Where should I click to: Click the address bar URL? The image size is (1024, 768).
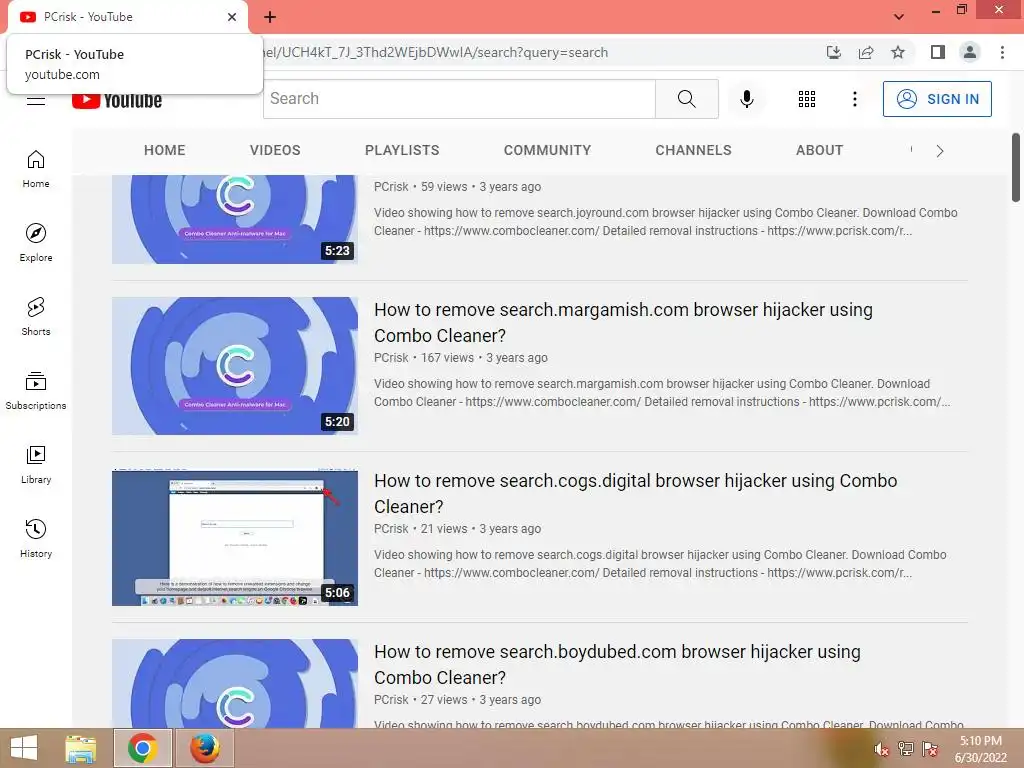pos(435,52)
